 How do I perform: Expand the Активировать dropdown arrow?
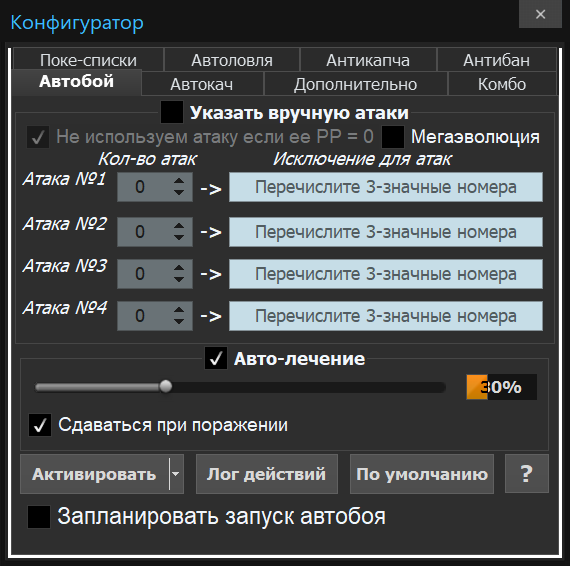176,474
